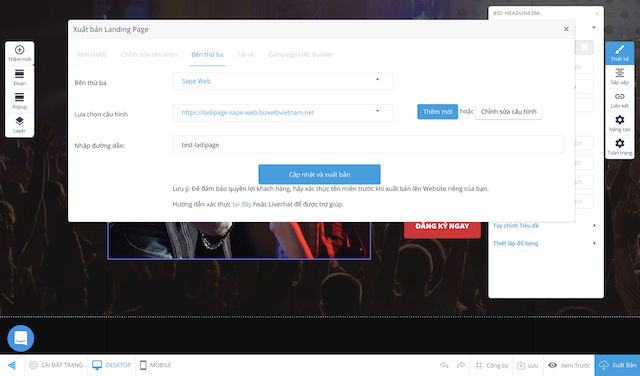Undo the last action

point(444,365)
